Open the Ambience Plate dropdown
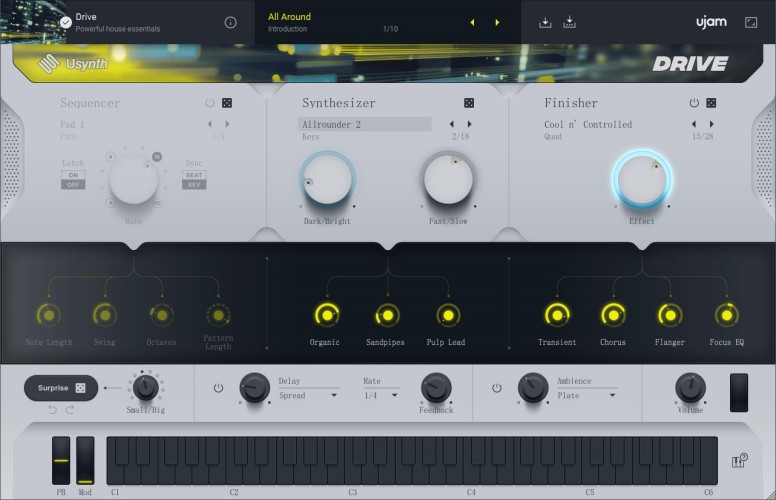This screenshot has width=776, height=500. [x=587, y=395]
